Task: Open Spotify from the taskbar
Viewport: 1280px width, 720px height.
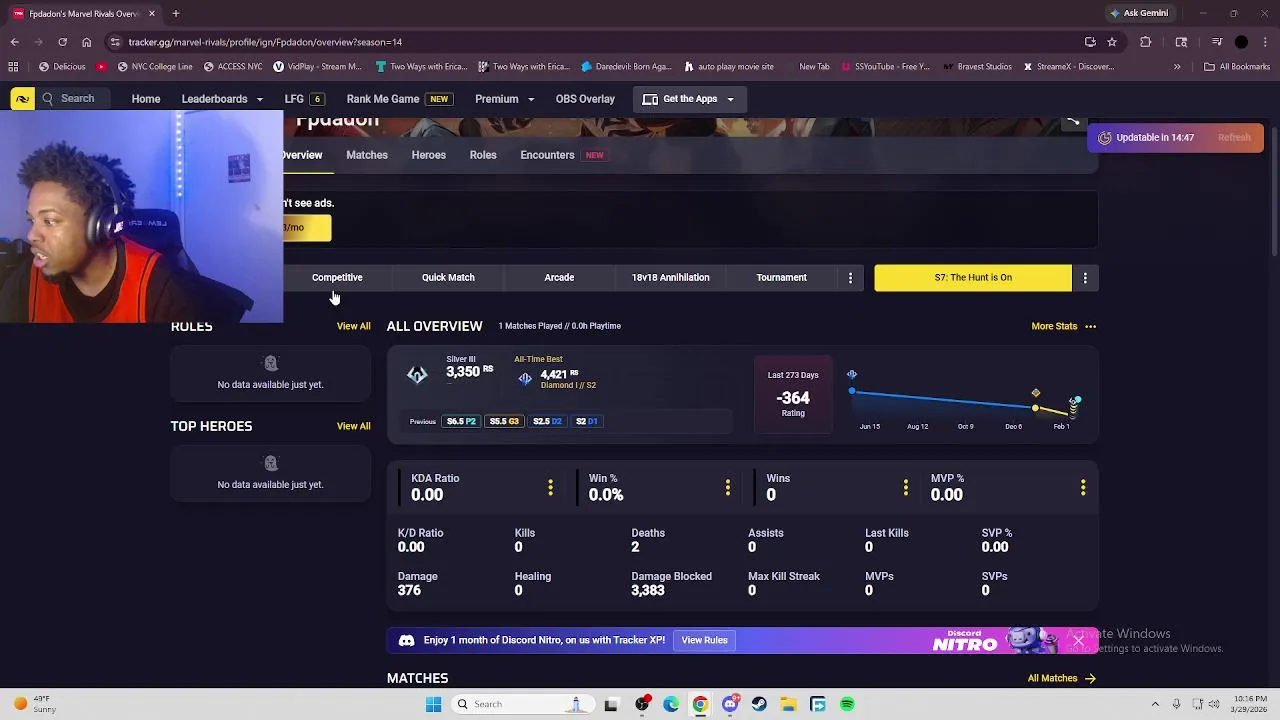Action: click(x=847, y=704)
